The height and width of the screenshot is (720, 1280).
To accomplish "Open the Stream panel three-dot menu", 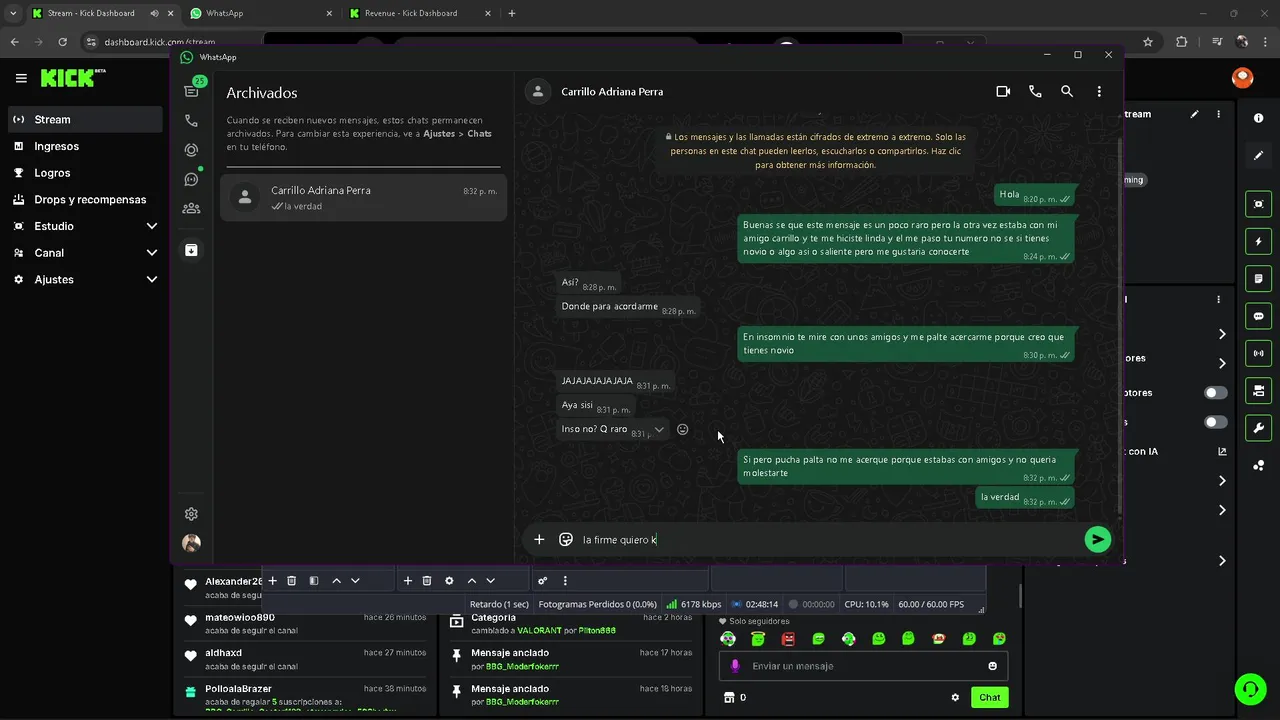I will [1218, 114].
